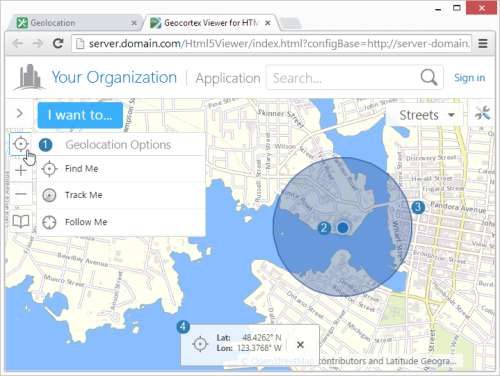This screenshot has height=376, width=500.
Task: Open the bookmarks book icon
Action: click(x=21, y=221)
